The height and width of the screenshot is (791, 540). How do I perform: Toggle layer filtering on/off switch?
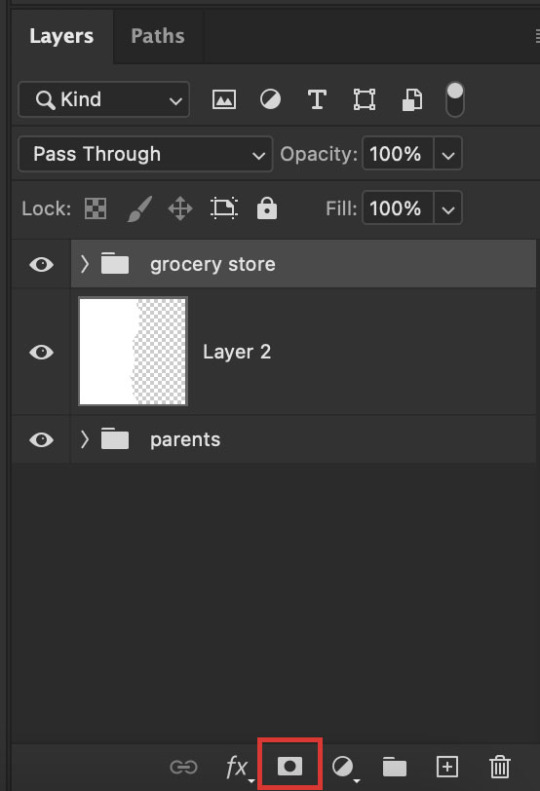point(455,99)
